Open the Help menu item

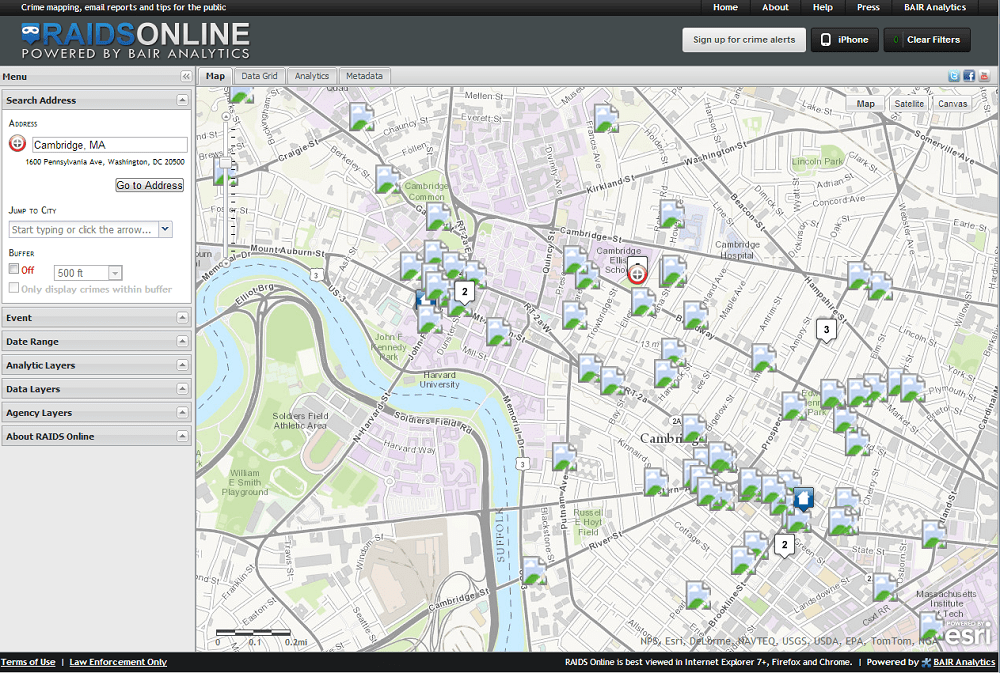822,7
